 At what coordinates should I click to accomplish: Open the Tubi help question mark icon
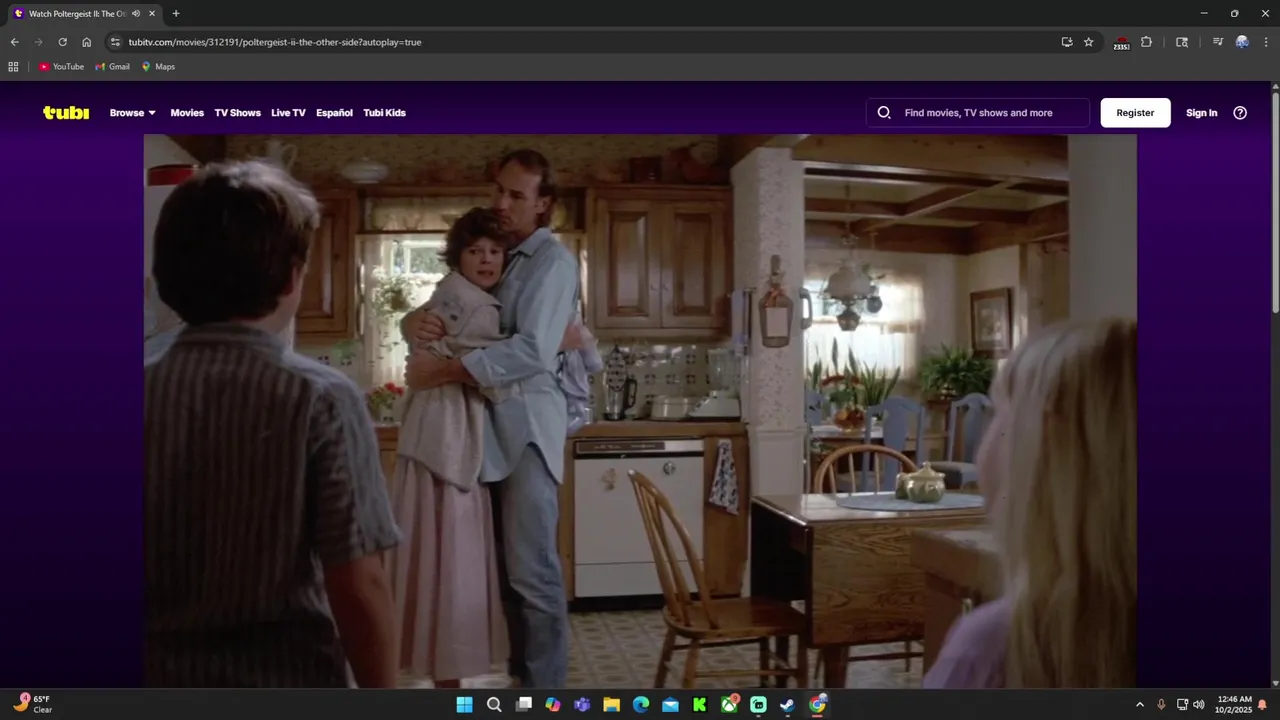(x=1240, y=113)
